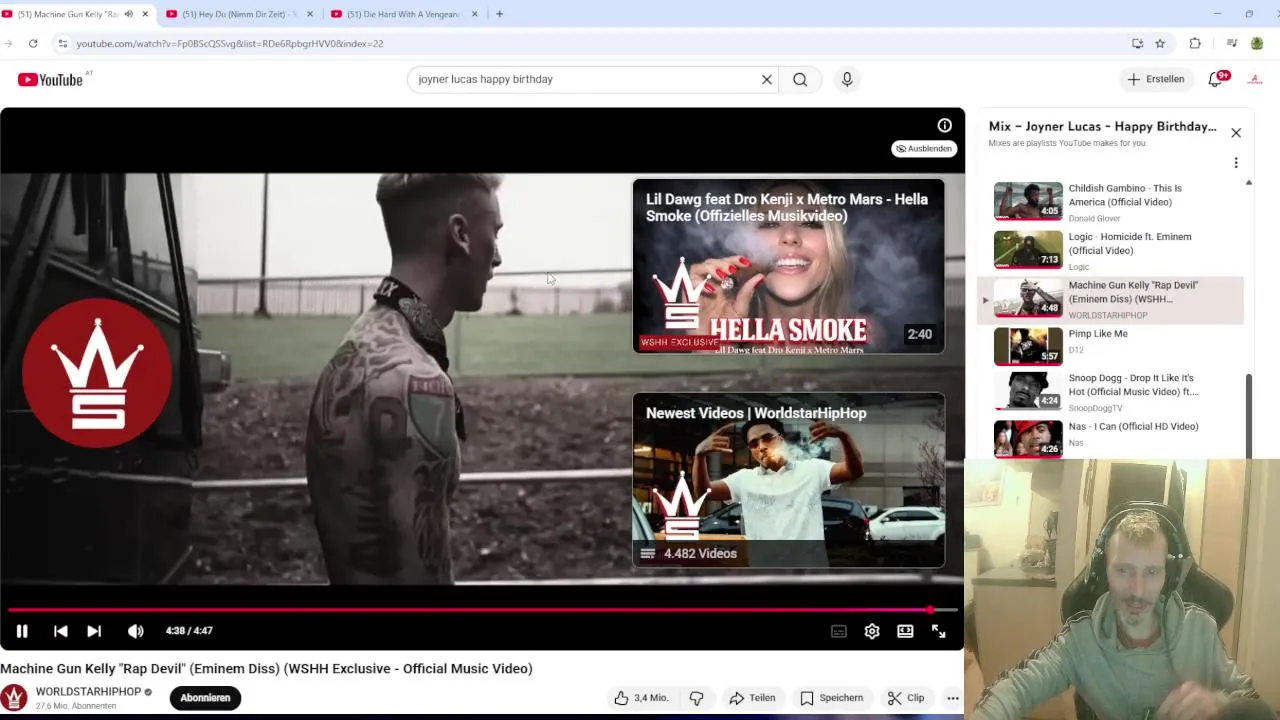
Task: Switch to Die Hard With A Vengeance tab
Action: pyautogui.click(x=403, y=14)
